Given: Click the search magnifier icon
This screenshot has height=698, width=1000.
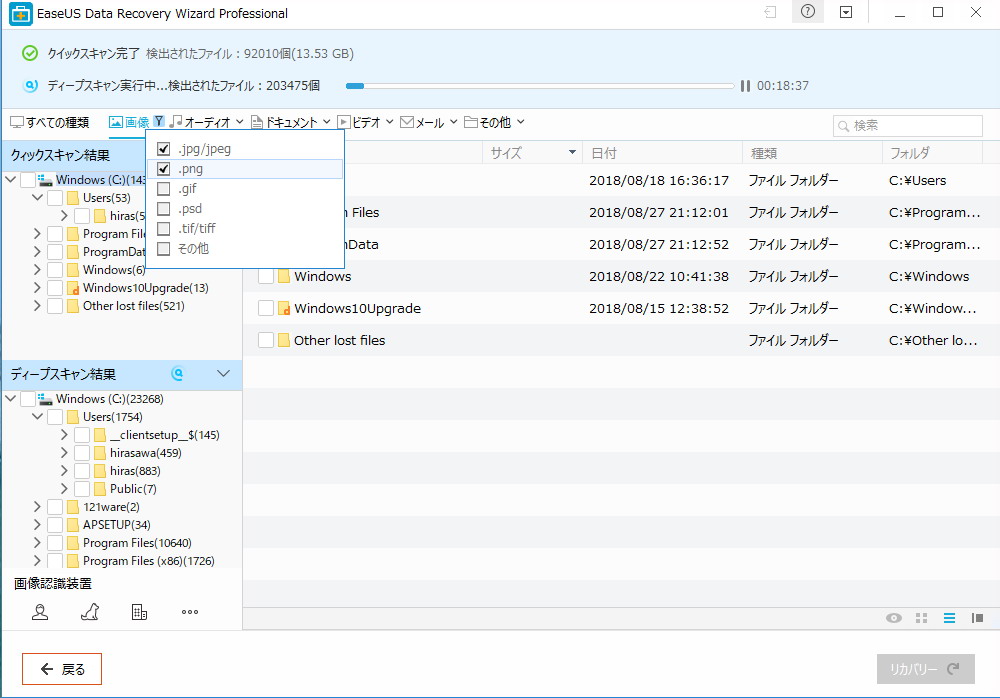Looking at the screenshot, I should pyautogui.click(x=843, y=126).
